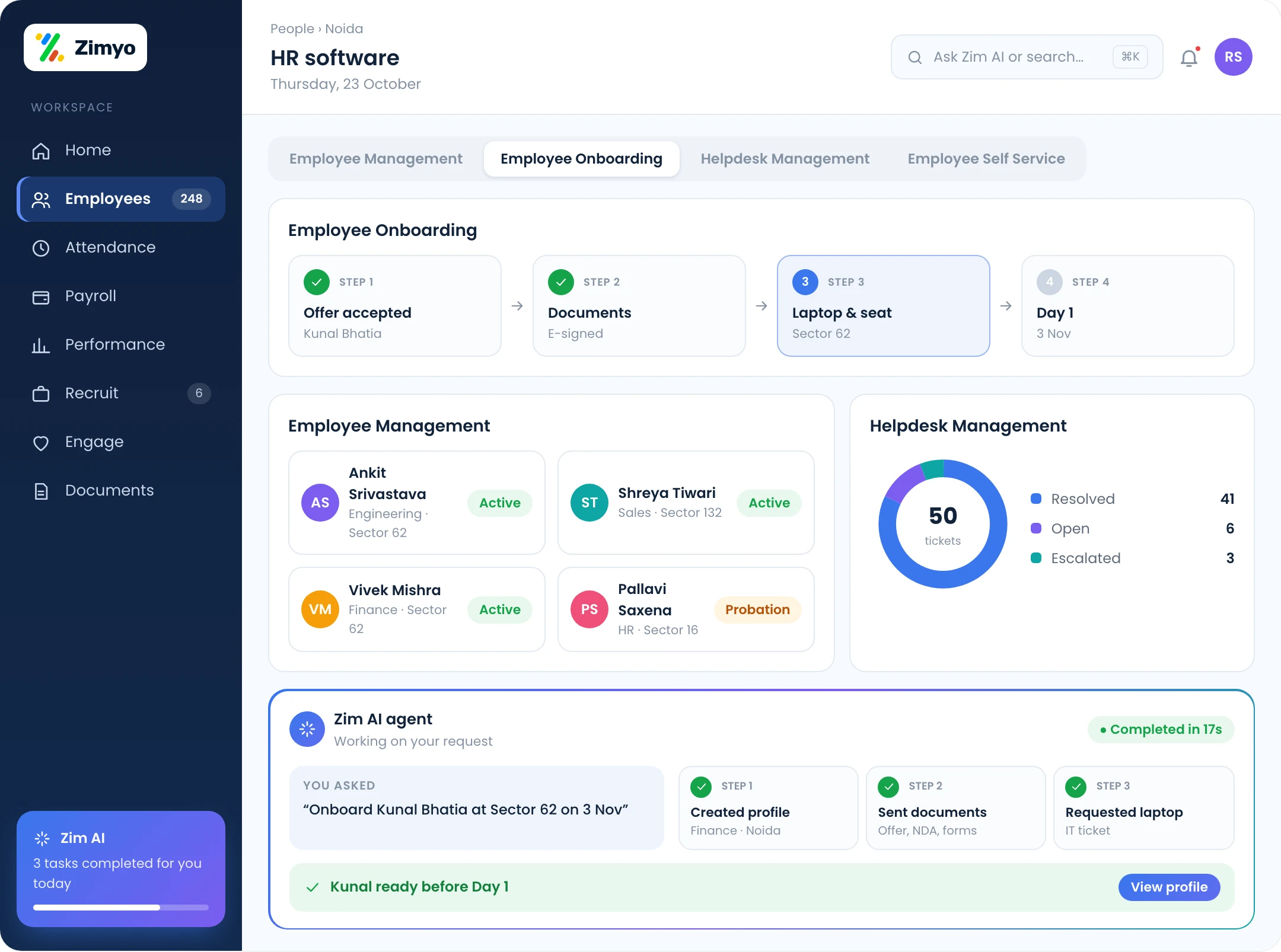This screenshot has height=952, width=1281.
Task: Click the purple Open legend swatch
Action: (1036, 528)
